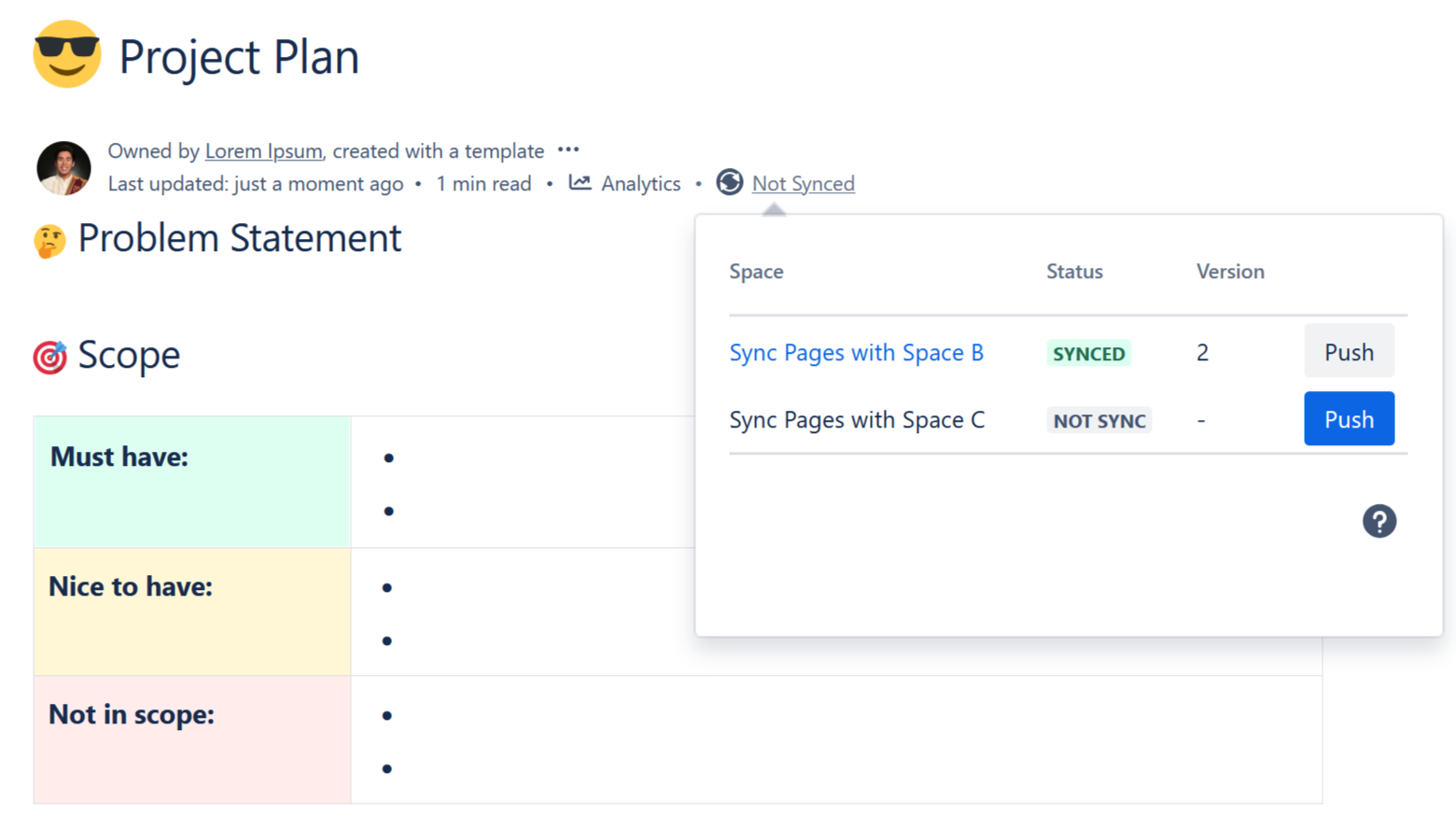This screenshot has height=829, width=1456.
Task: Click the sync globe status icon
Action: click(x=730, y=183)
